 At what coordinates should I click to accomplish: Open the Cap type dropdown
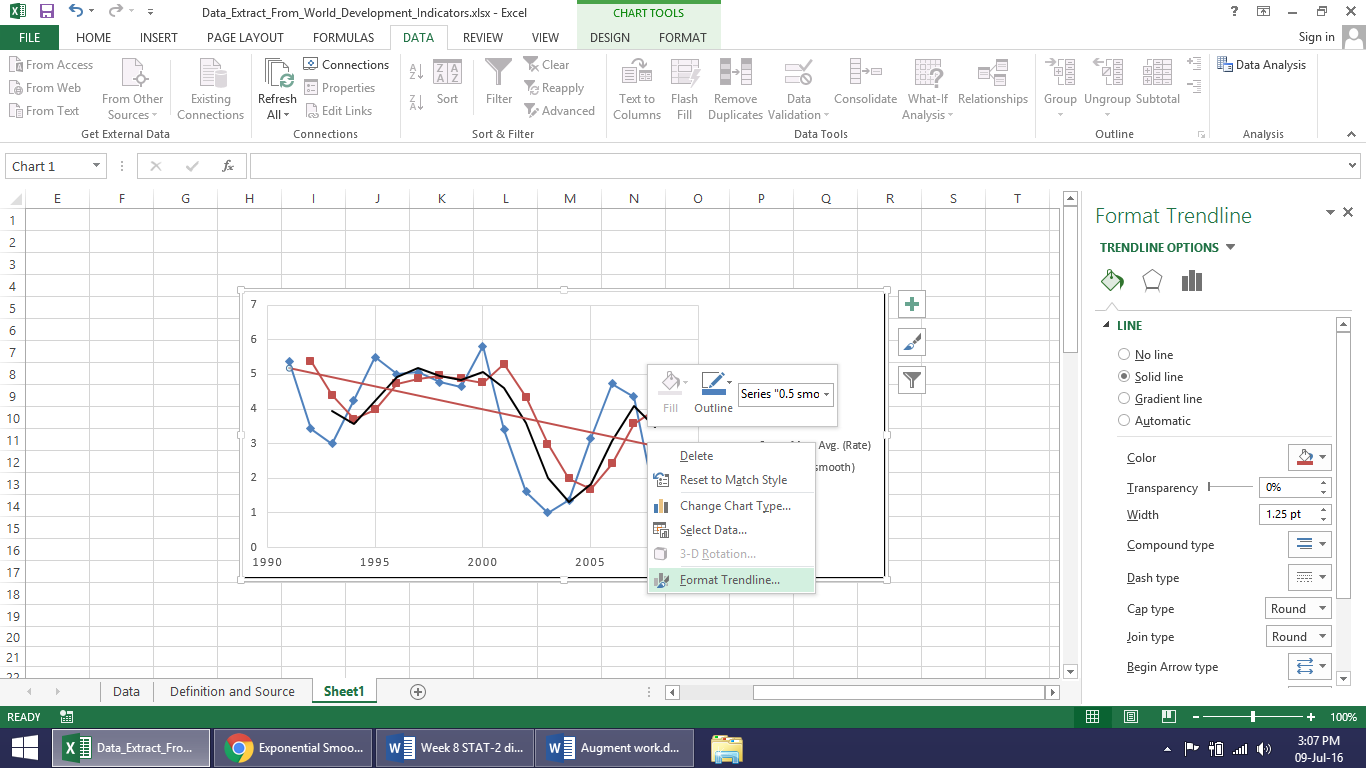1298,609
